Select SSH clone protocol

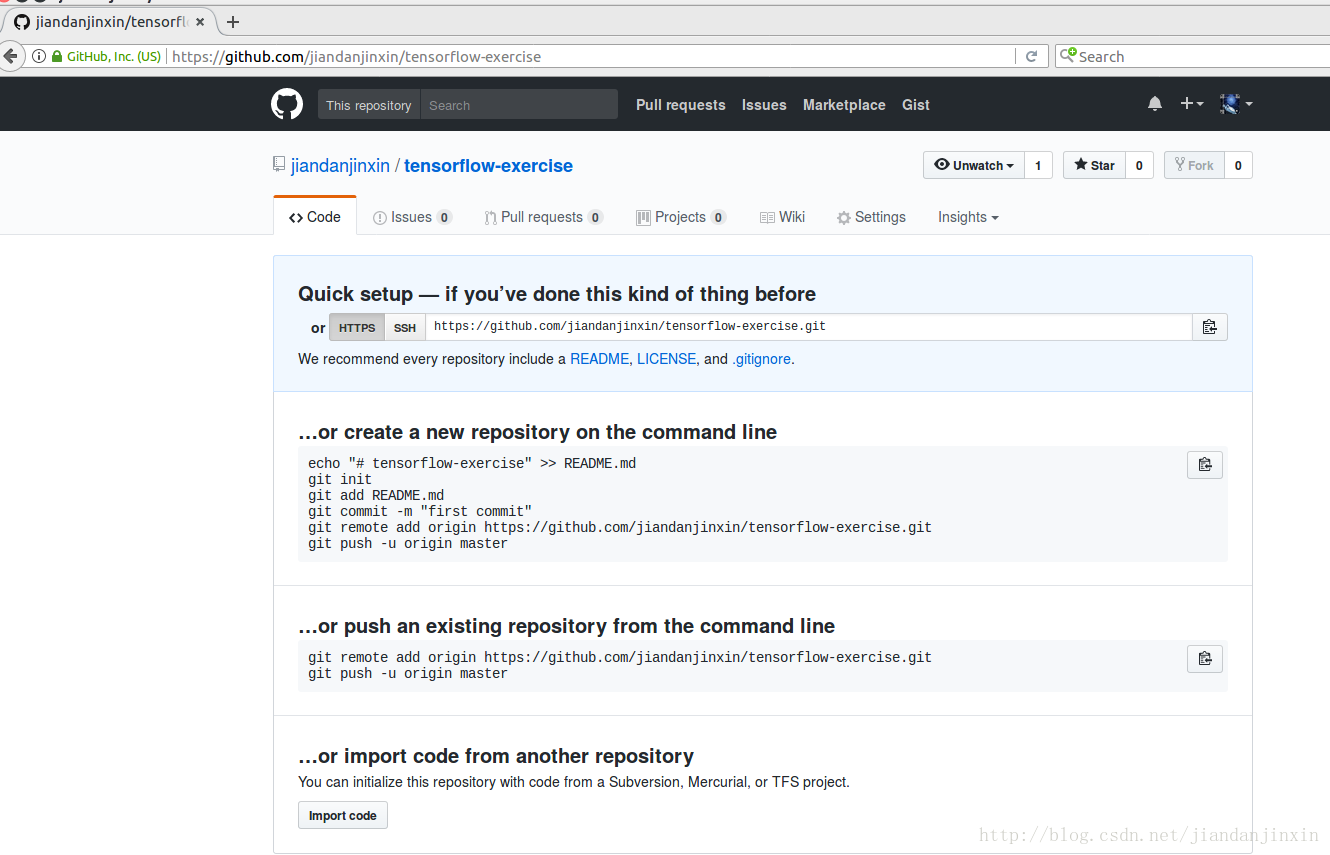coord(405,327)
